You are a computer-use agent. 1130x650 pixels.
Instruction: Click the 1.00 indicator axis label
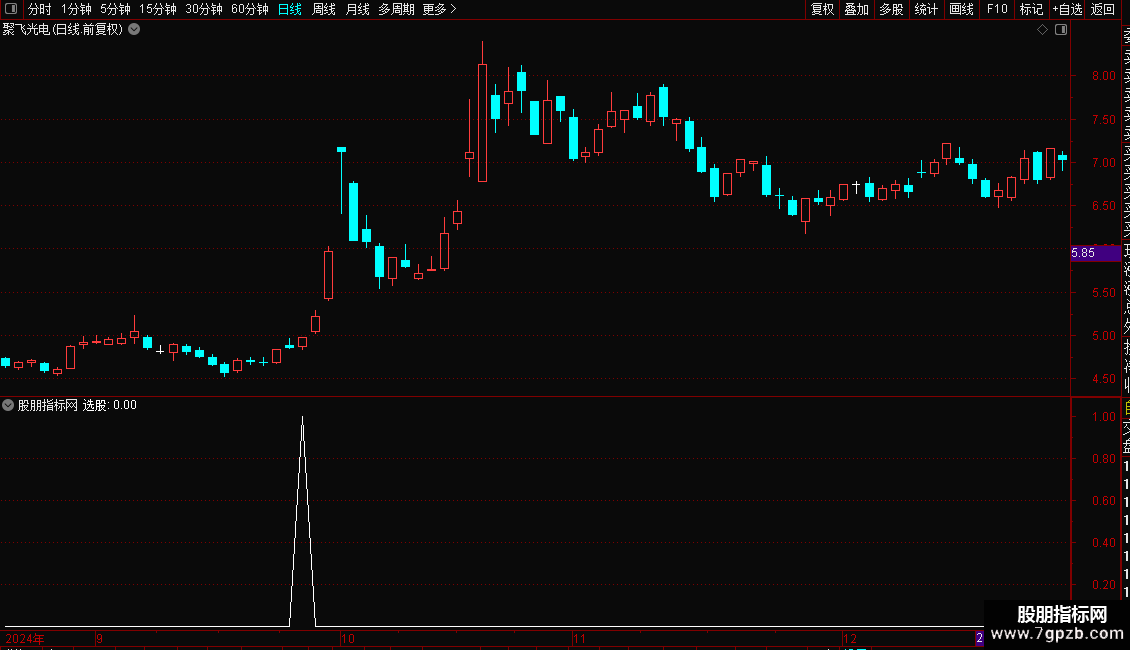click(1104, 417)
